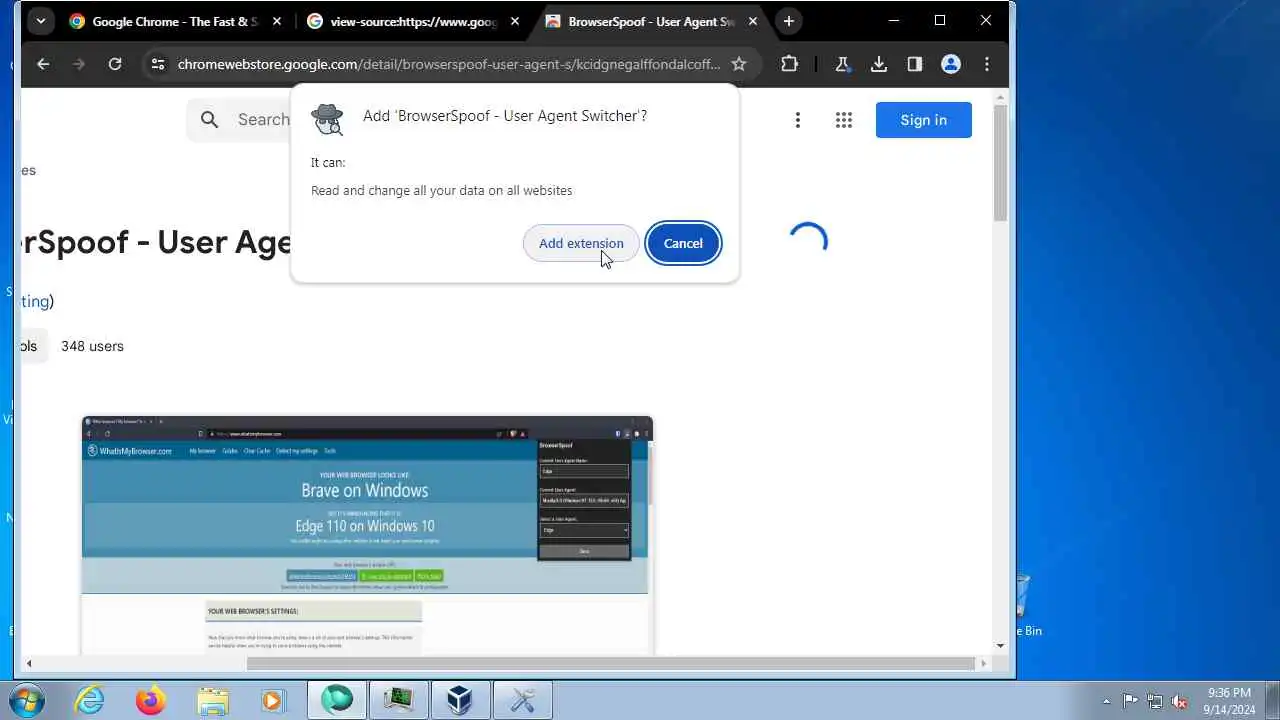Viewport: 1280px width, 720px height.
Task: Open the Extensions puzzle icon
Action: coord(789,64)
